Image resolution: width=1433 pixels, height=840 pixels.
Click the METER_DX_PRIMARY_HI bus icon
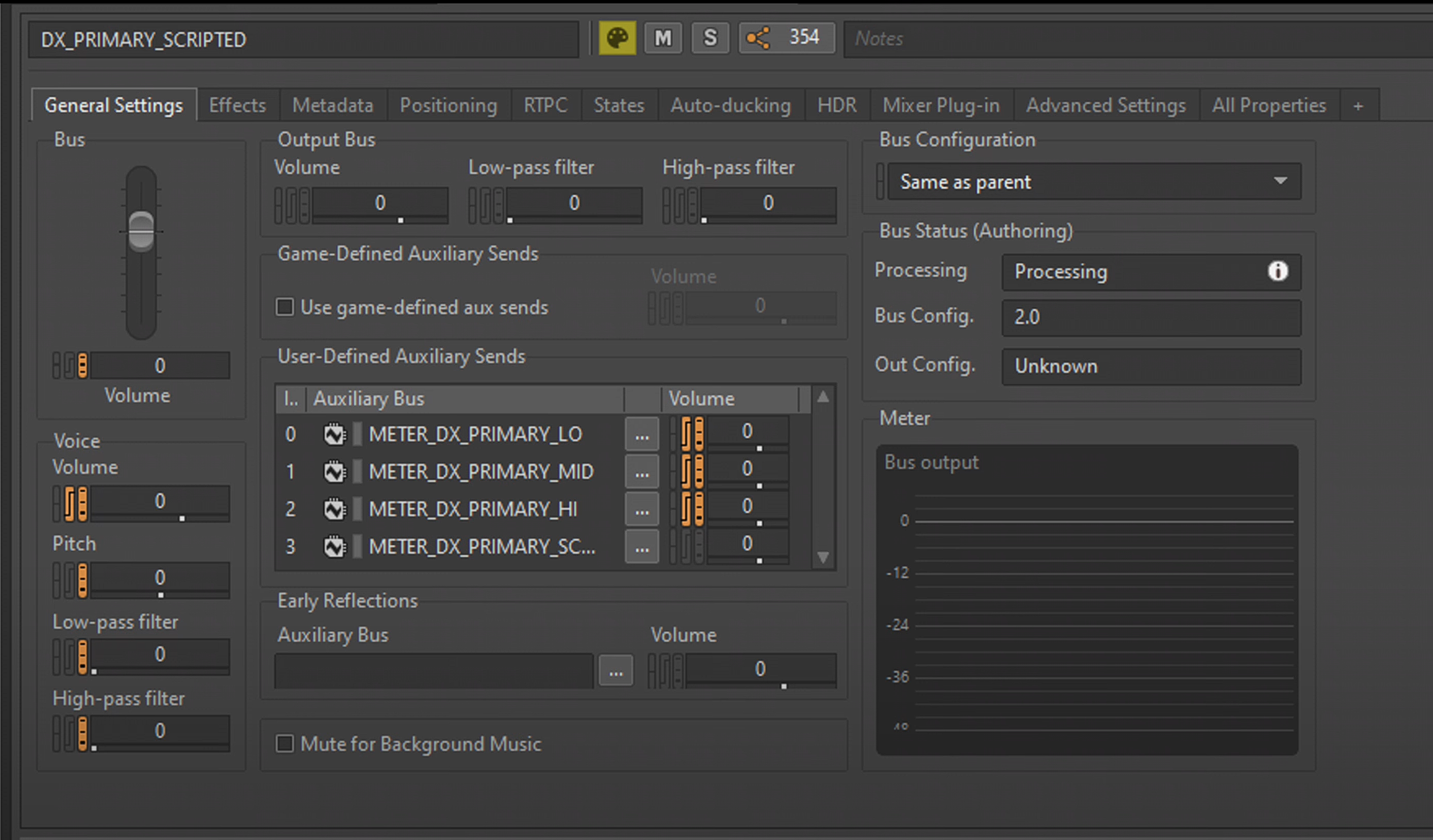click(x=334, y=509)
